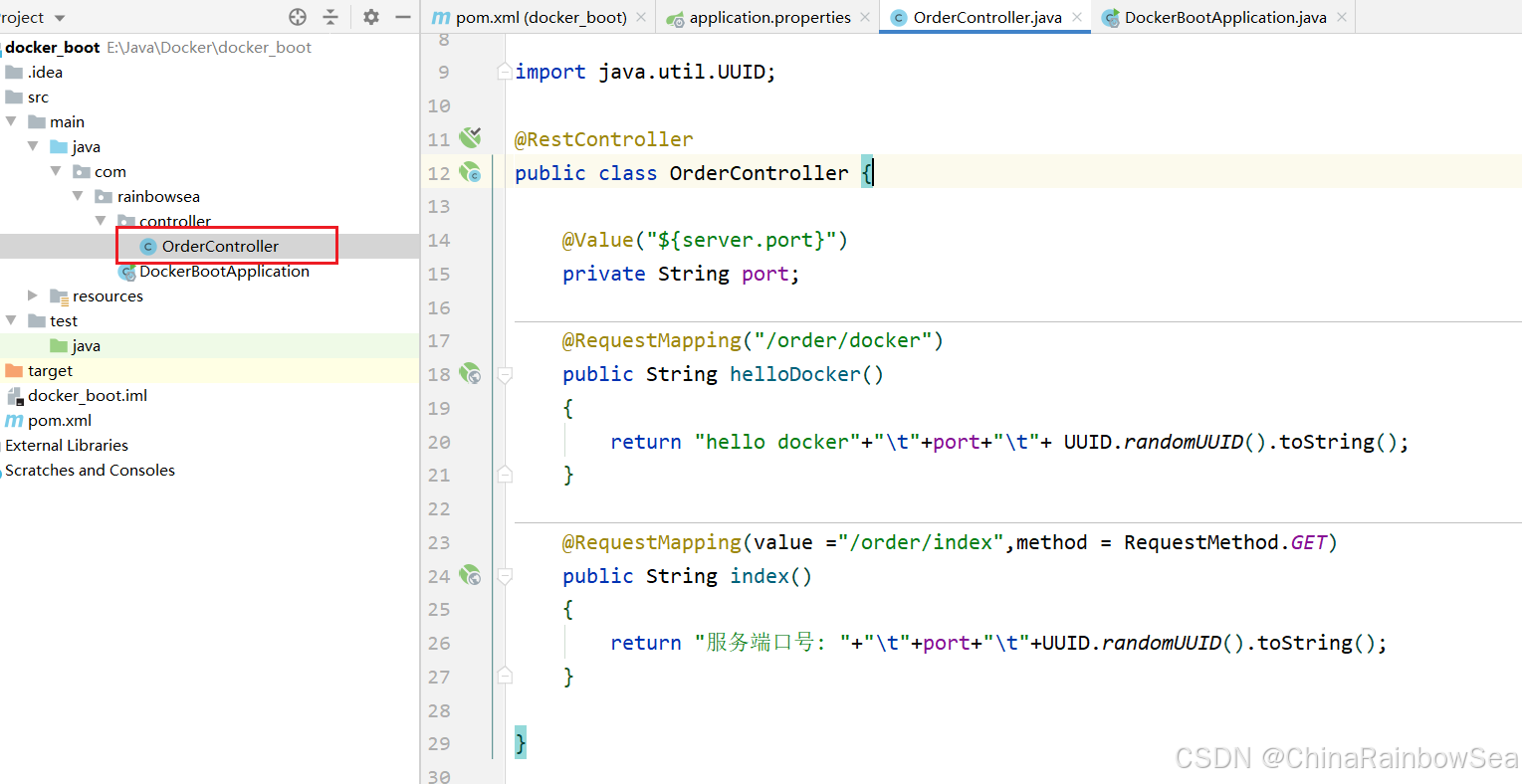Viewport: 1522px width, 784px height.
Task: Select Scratches and Consoles node
Action: click(x=90, y=470)
